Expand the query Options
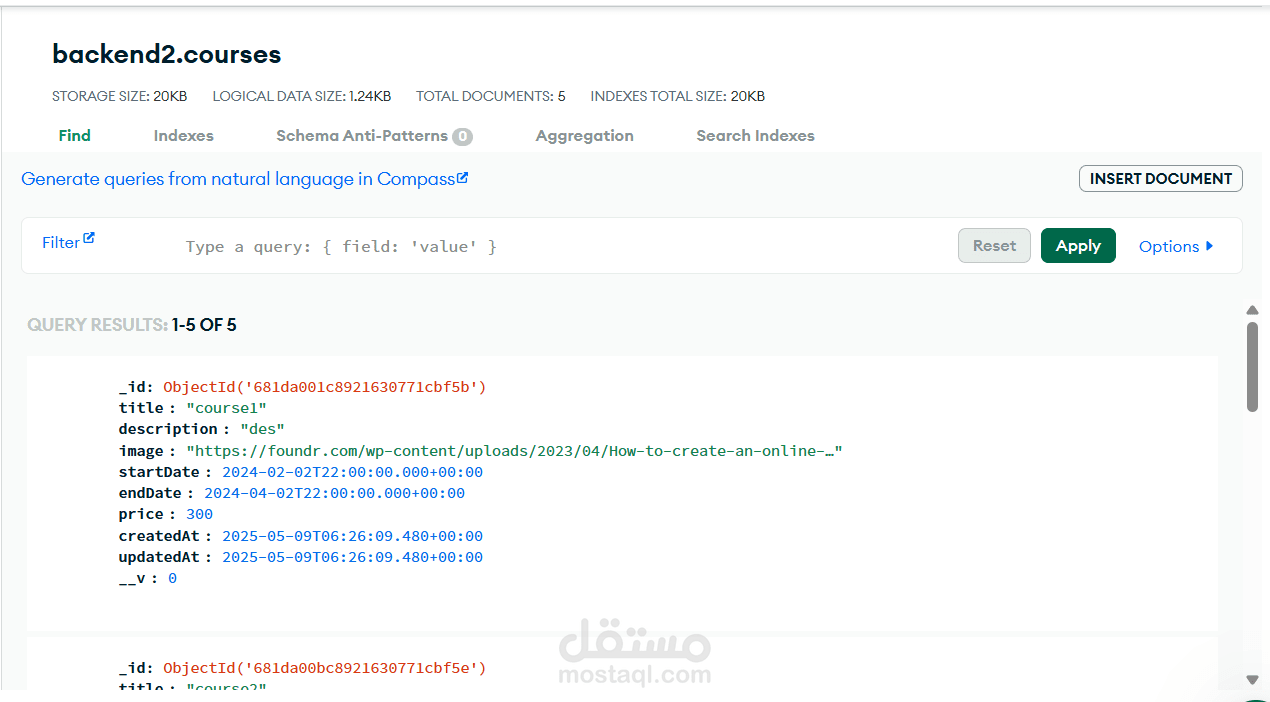1270x702 pixels. [x=1176, y=246]
